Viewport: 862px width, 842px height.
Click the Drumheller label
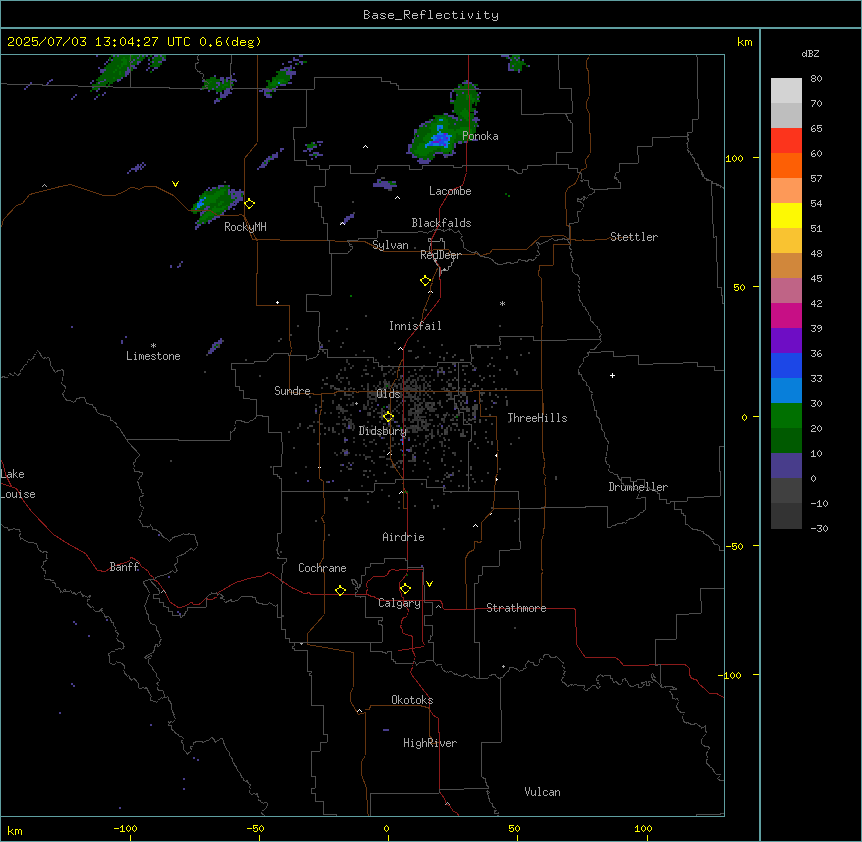tap(638, 487)
